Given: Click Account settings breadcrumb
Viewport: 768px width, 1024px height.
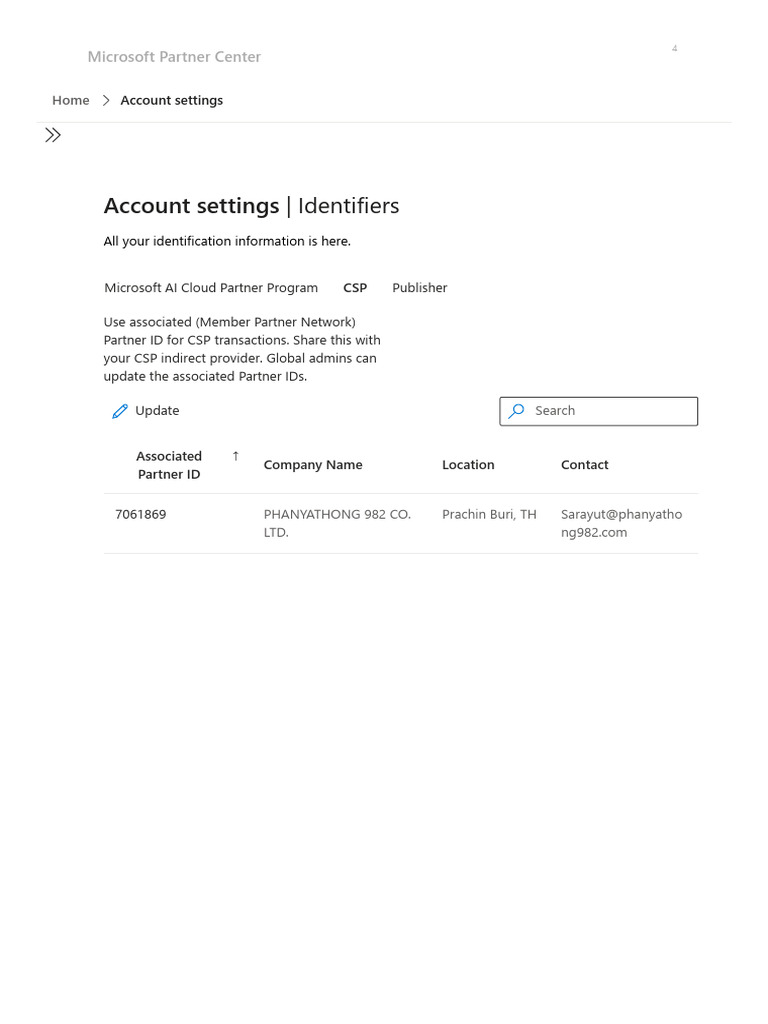Looking at the screenshot, I should (x=172, y=101).
